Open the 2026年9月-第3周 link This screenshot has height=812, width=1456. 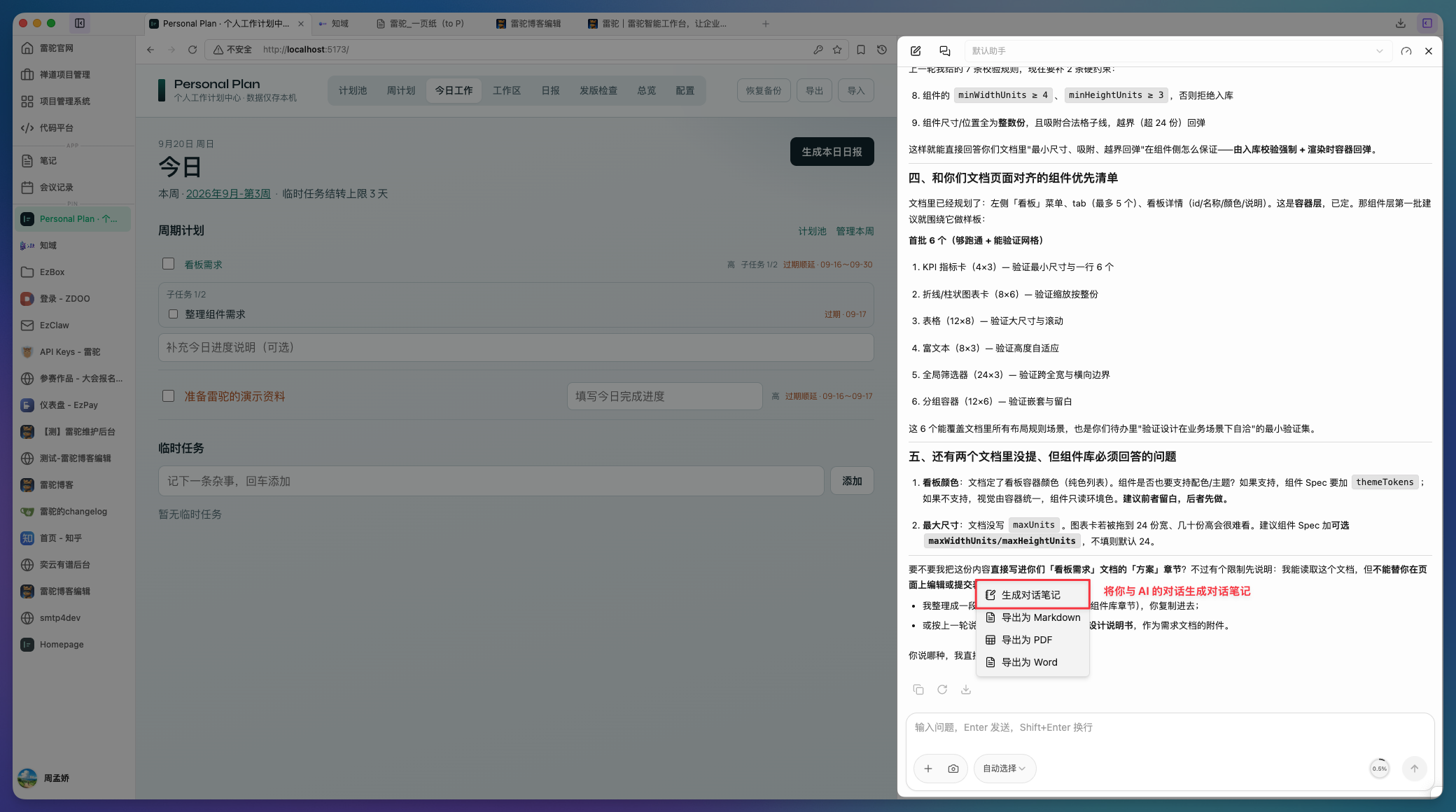(228, 194)
